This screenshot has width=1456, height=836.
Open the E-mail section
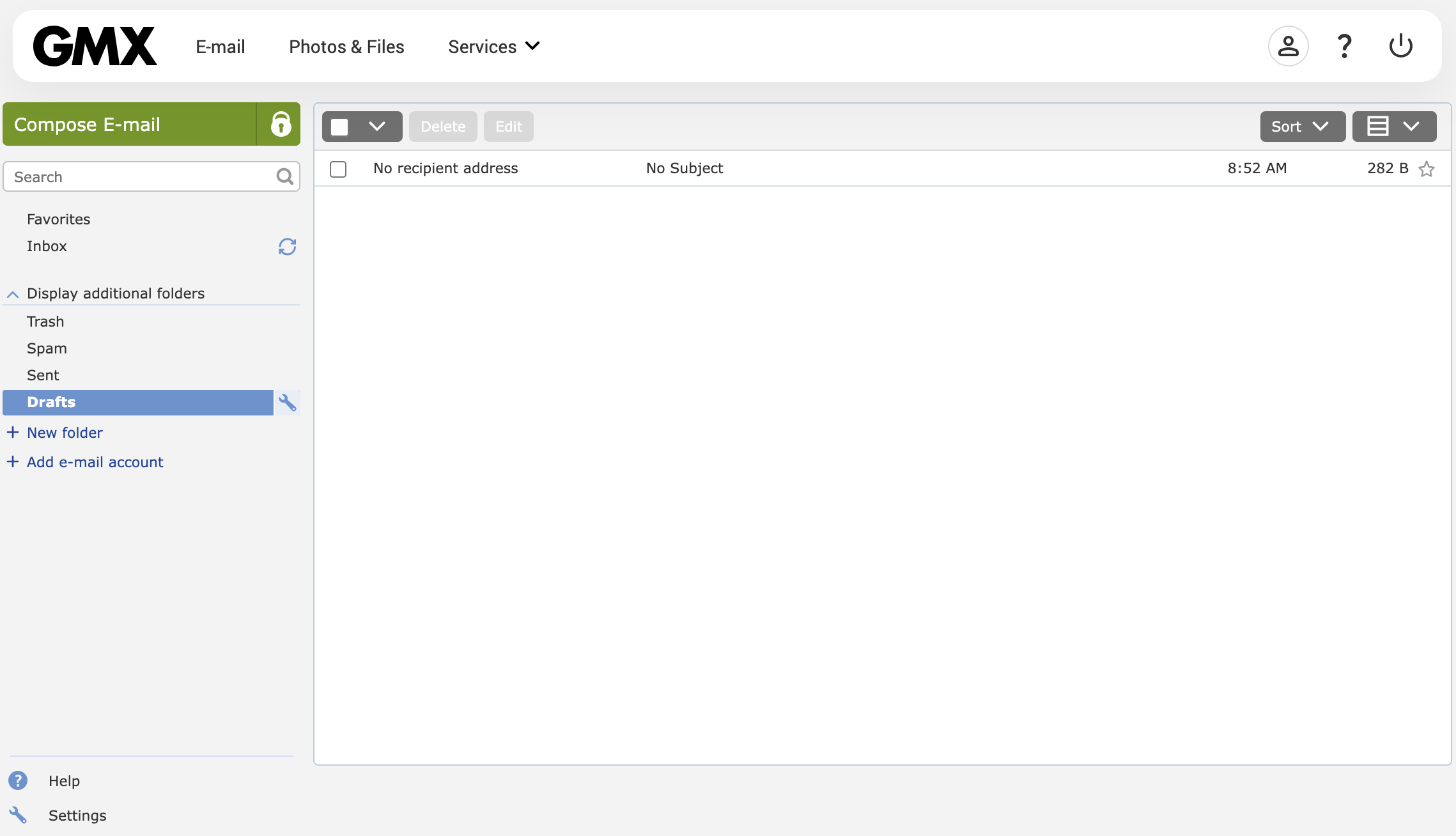[x=220, y=46]
